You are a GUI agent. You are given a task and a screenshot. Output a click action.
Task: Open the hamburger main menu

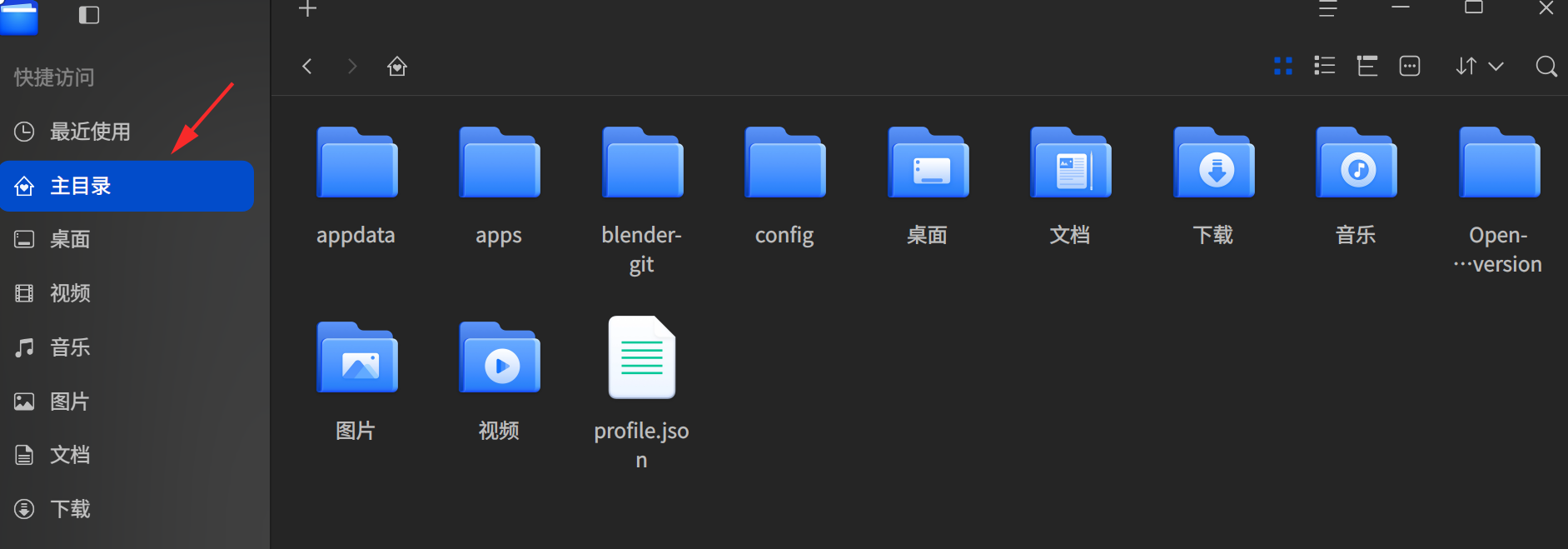coord(1327,9)
